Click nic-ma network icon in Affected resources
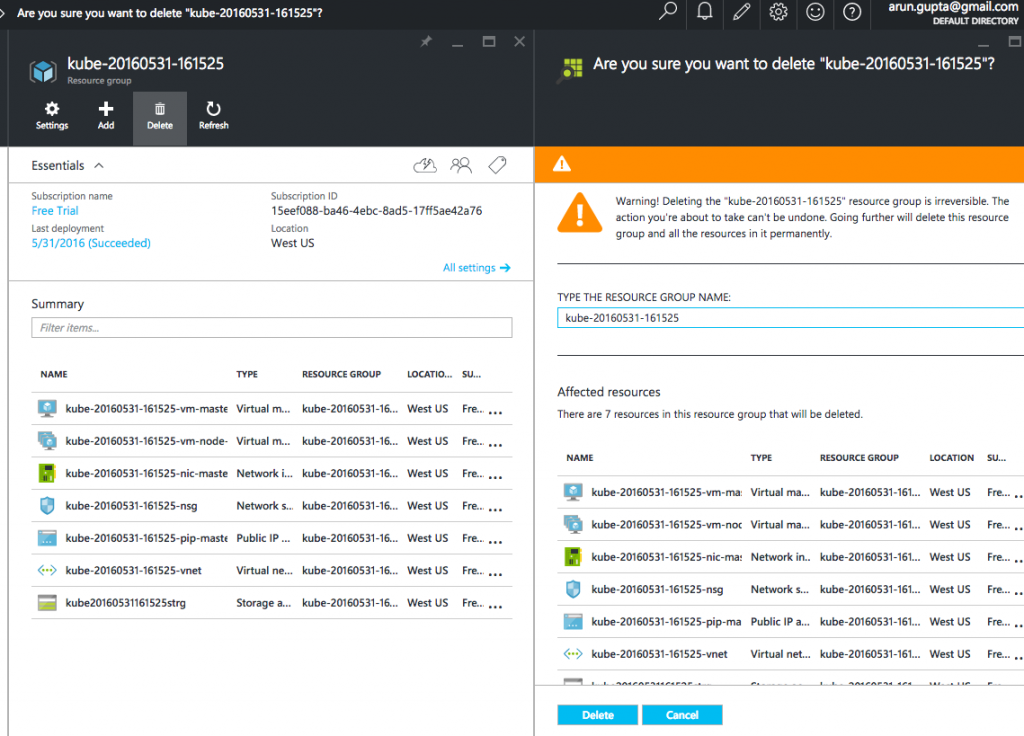The image size is (1024, 736). click(x=573, y=557)
